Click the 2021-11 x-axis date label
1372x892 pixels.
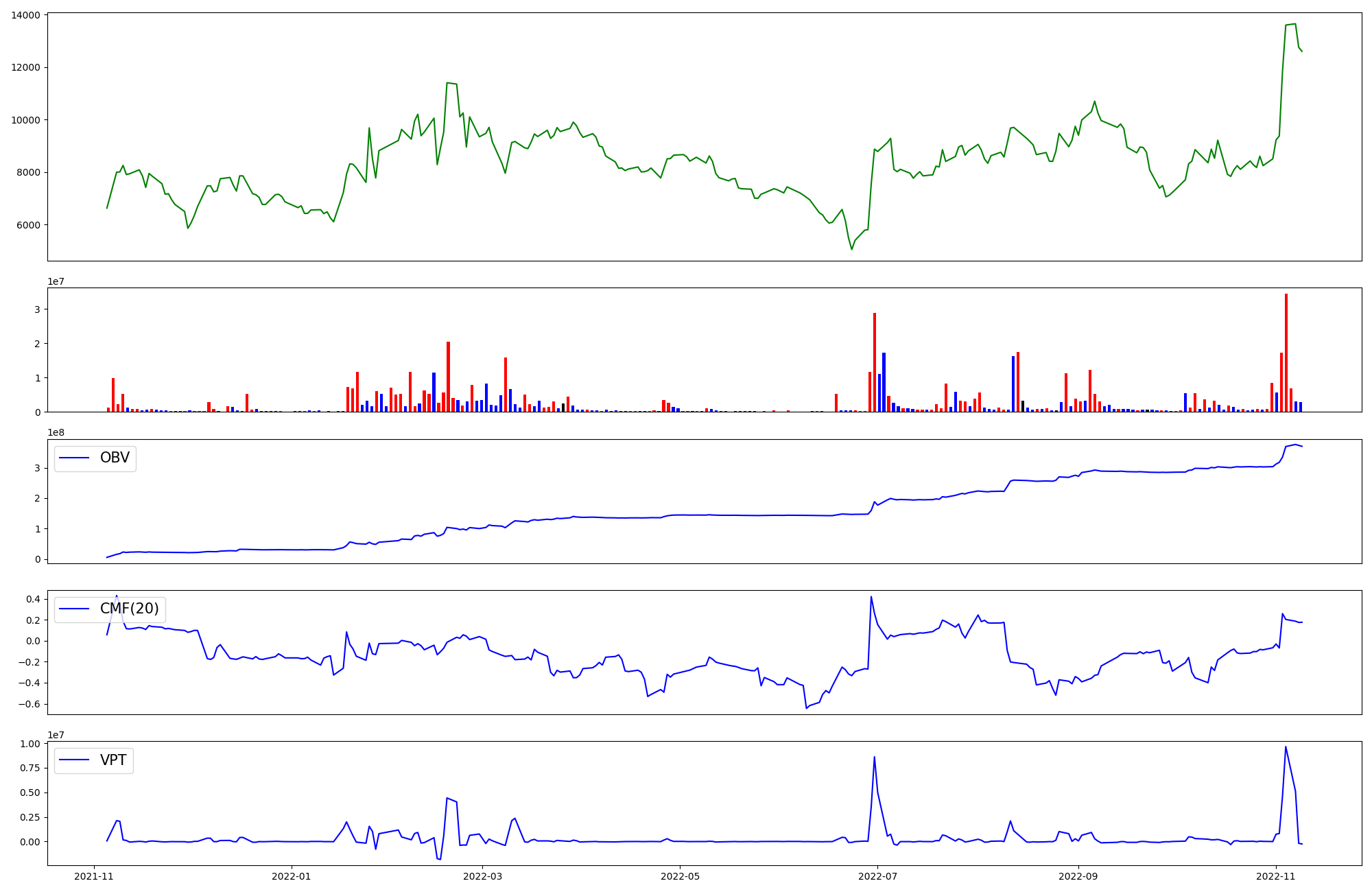click(x=94, y=876)
